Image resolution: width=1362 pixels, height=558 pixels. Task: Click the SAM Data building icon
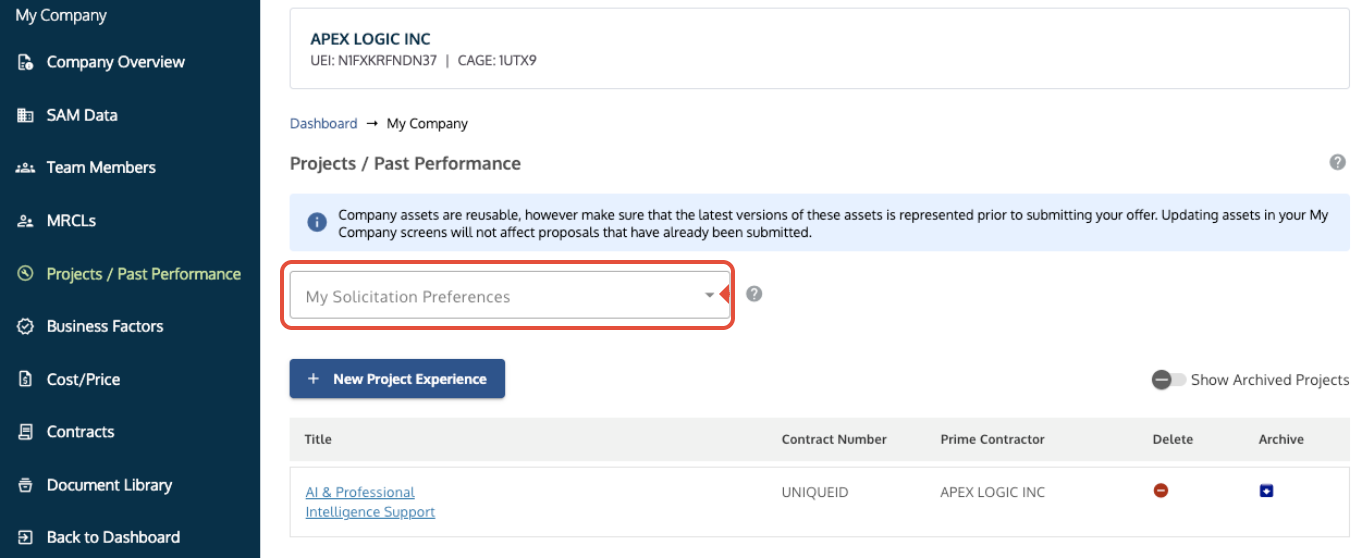[x=26, y=115]
